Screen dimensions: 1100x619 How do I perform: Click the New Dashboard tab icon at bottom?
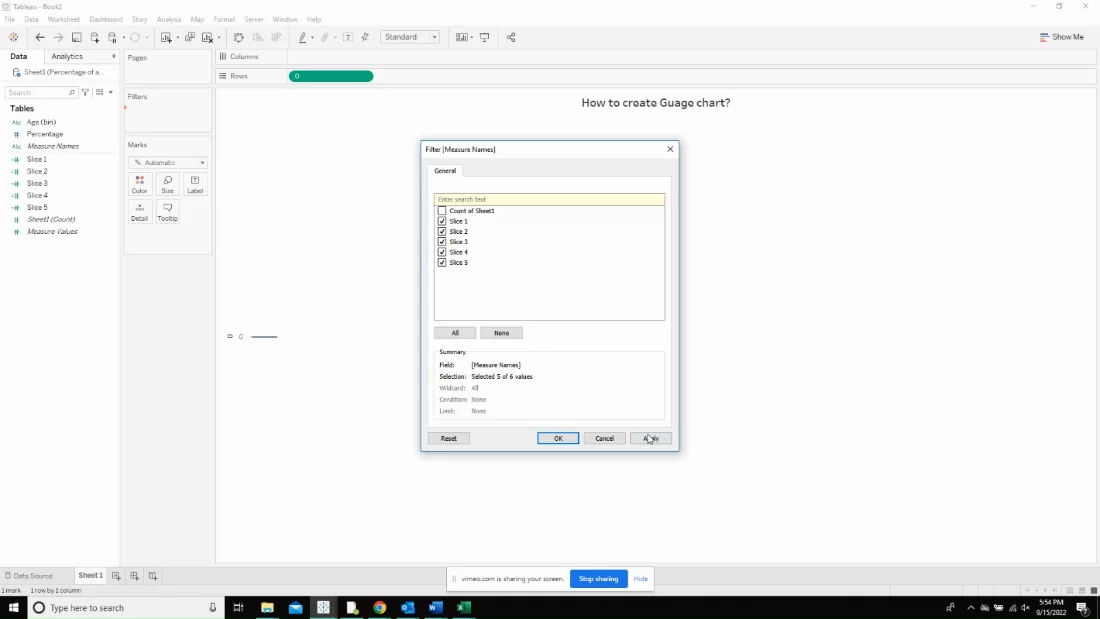[x=134, y=575]
